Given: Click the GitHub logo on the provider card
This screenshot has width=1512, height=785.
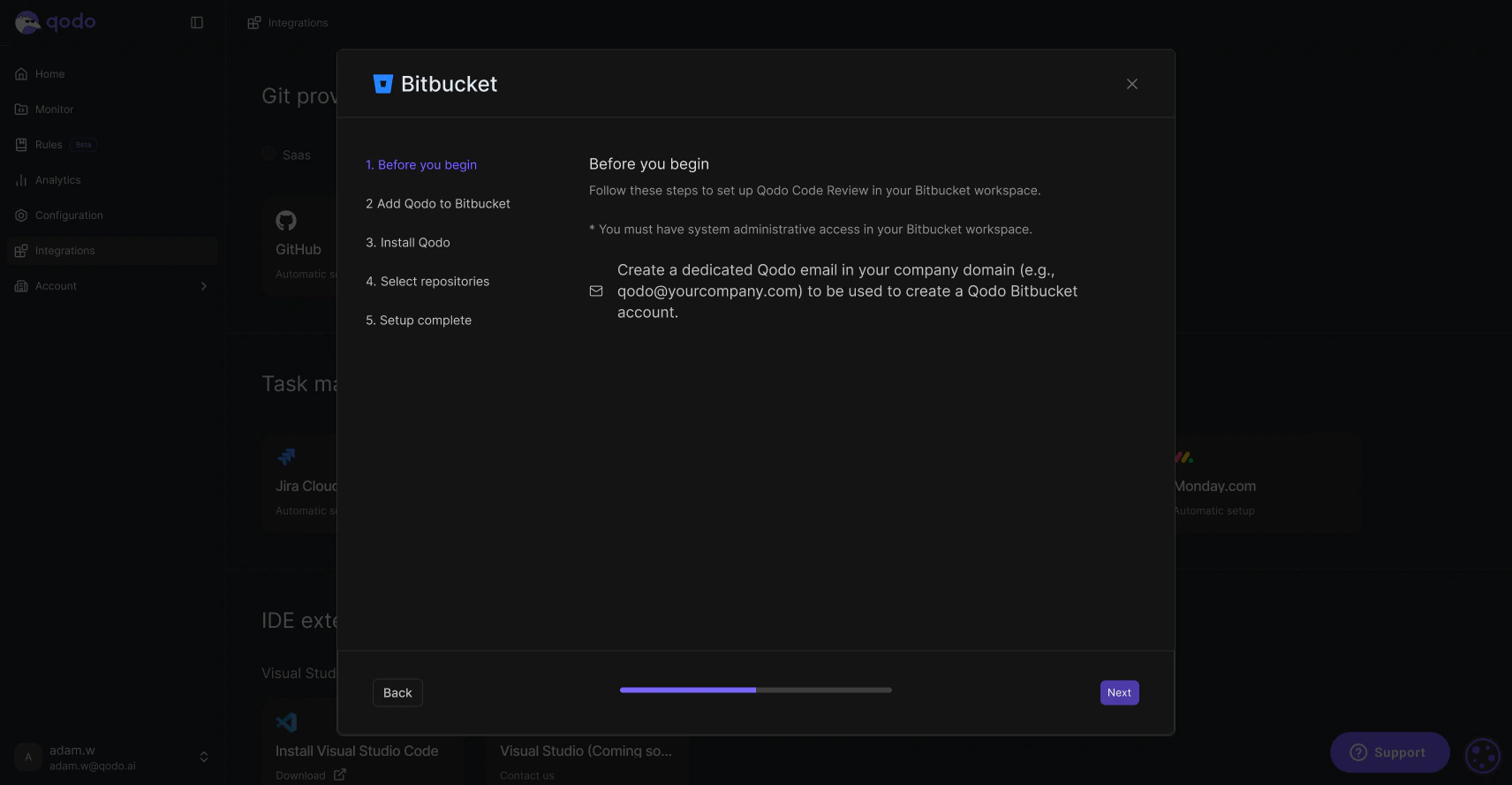Looking at the screenshot, I should (x=286, y=221).
